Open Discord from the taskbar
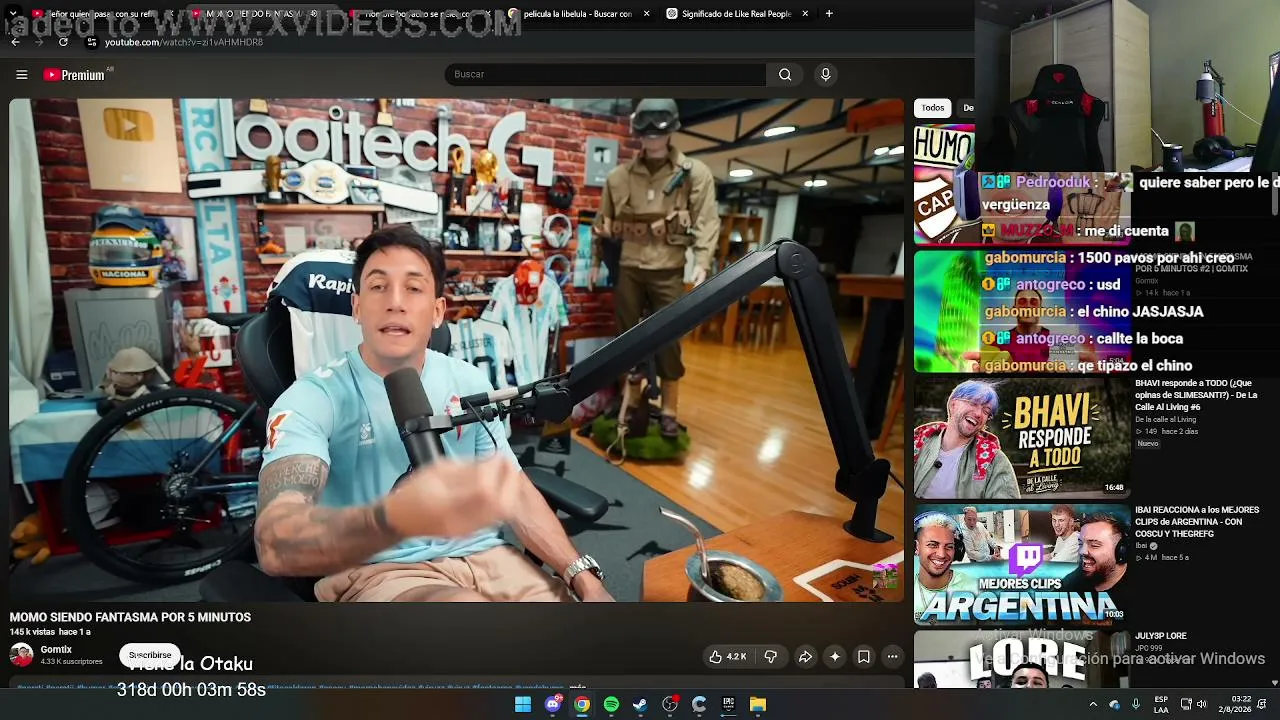The height and width of the screenshot is (720, 1280). coord(553,705)
